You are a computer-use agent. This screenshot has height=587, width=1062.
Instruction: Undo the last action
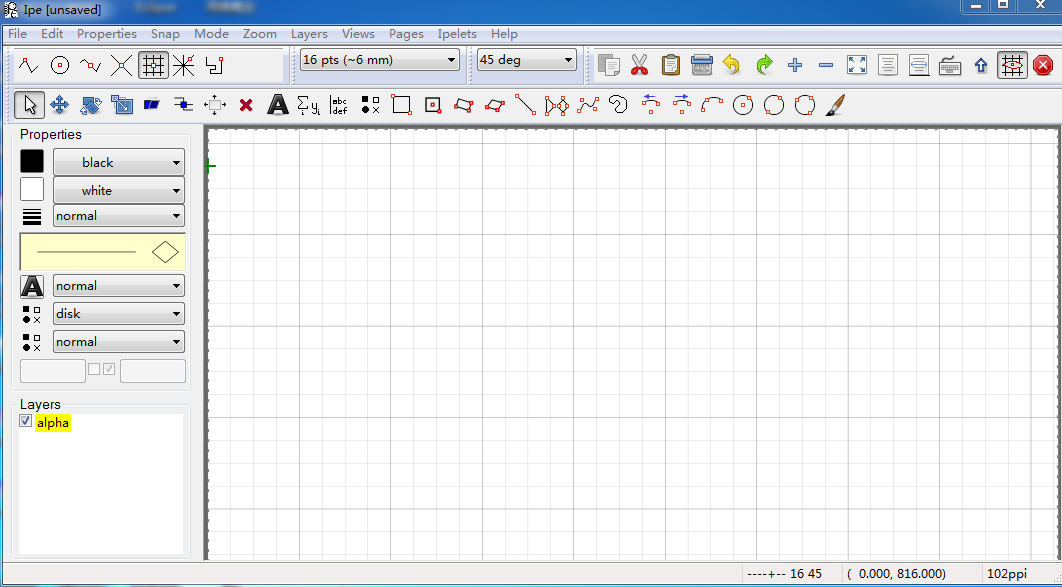732,65
